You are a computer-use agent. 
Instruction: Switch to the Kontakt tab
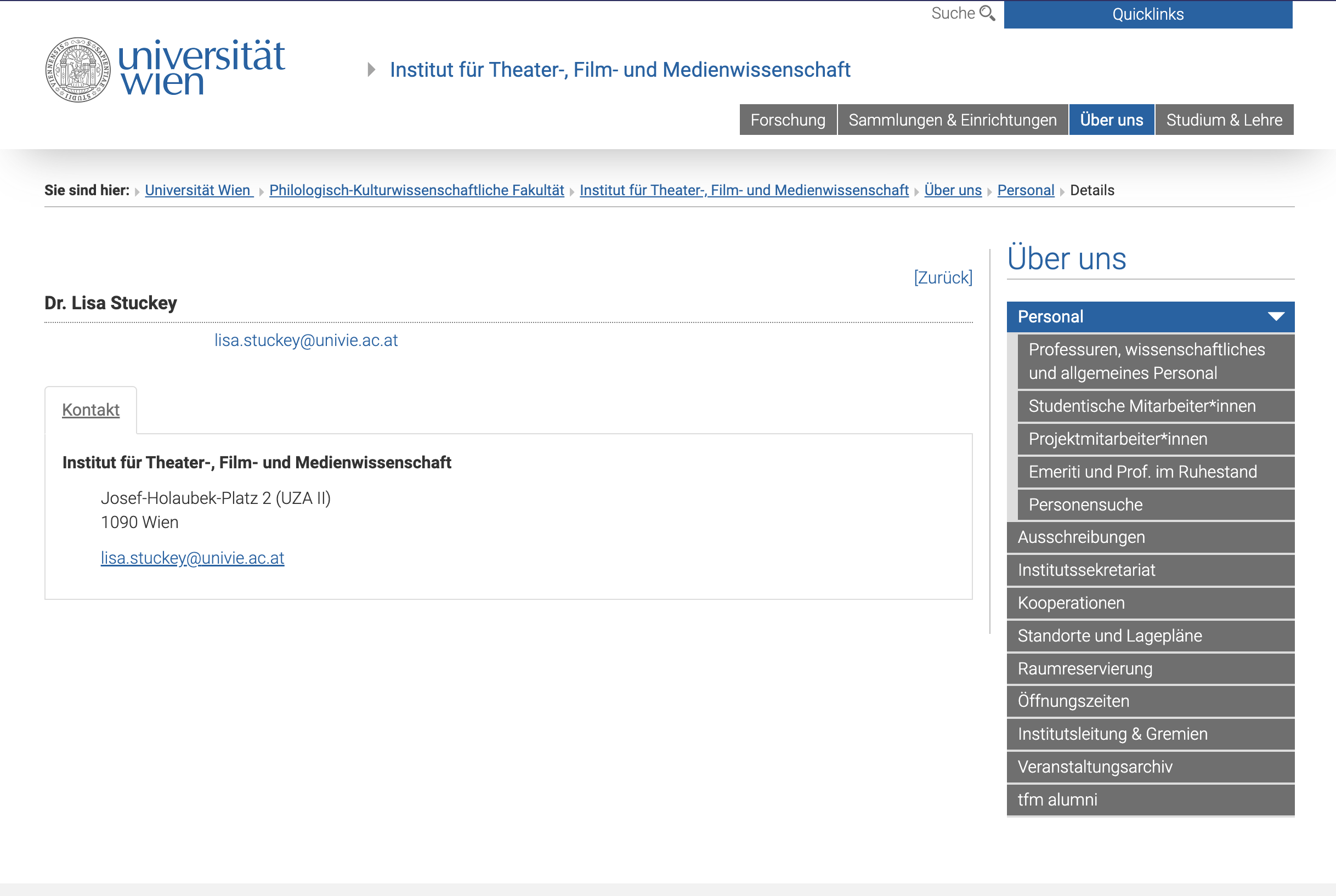tap(91, 410)
